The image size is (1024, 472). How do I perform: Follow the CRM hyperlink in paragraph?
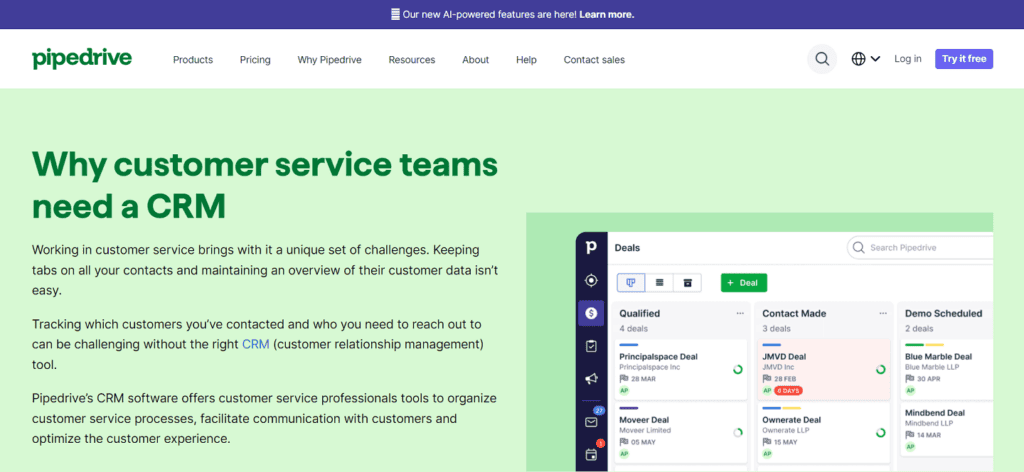255,343
